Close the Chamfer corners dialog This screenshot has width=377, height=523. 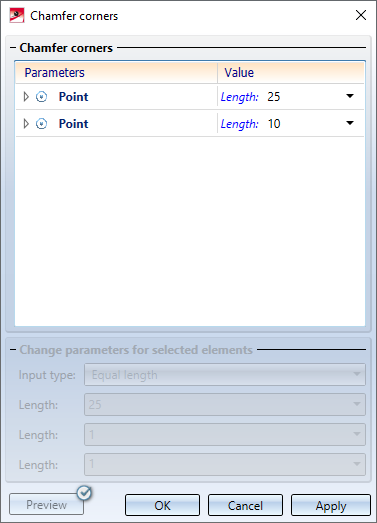pos(361,15)
